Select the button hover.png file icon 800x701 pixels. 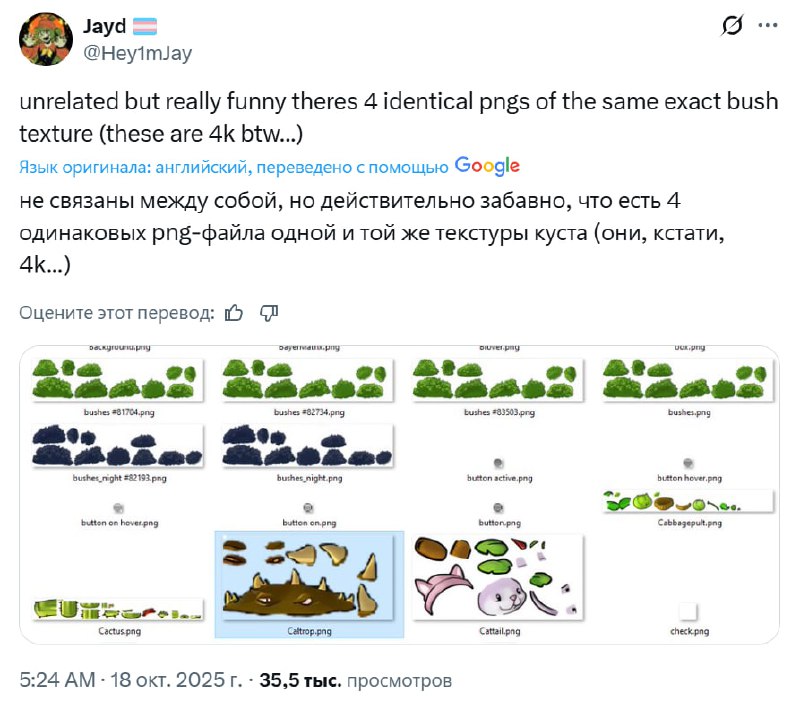(688, 463)
